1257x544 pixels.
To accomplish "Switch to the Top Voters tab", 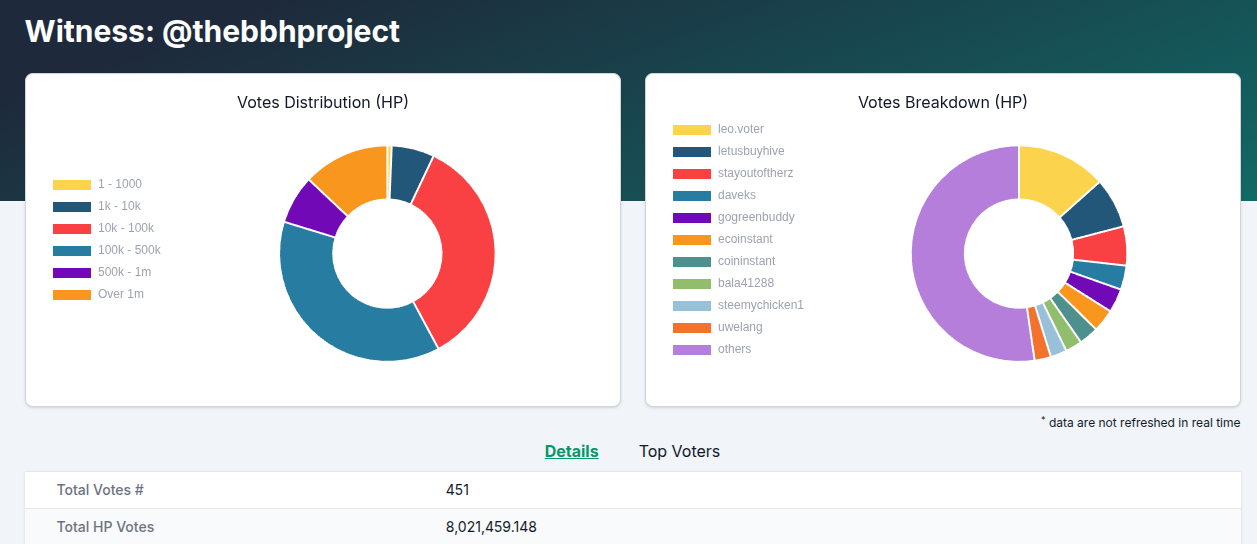I will coord(679,451).
